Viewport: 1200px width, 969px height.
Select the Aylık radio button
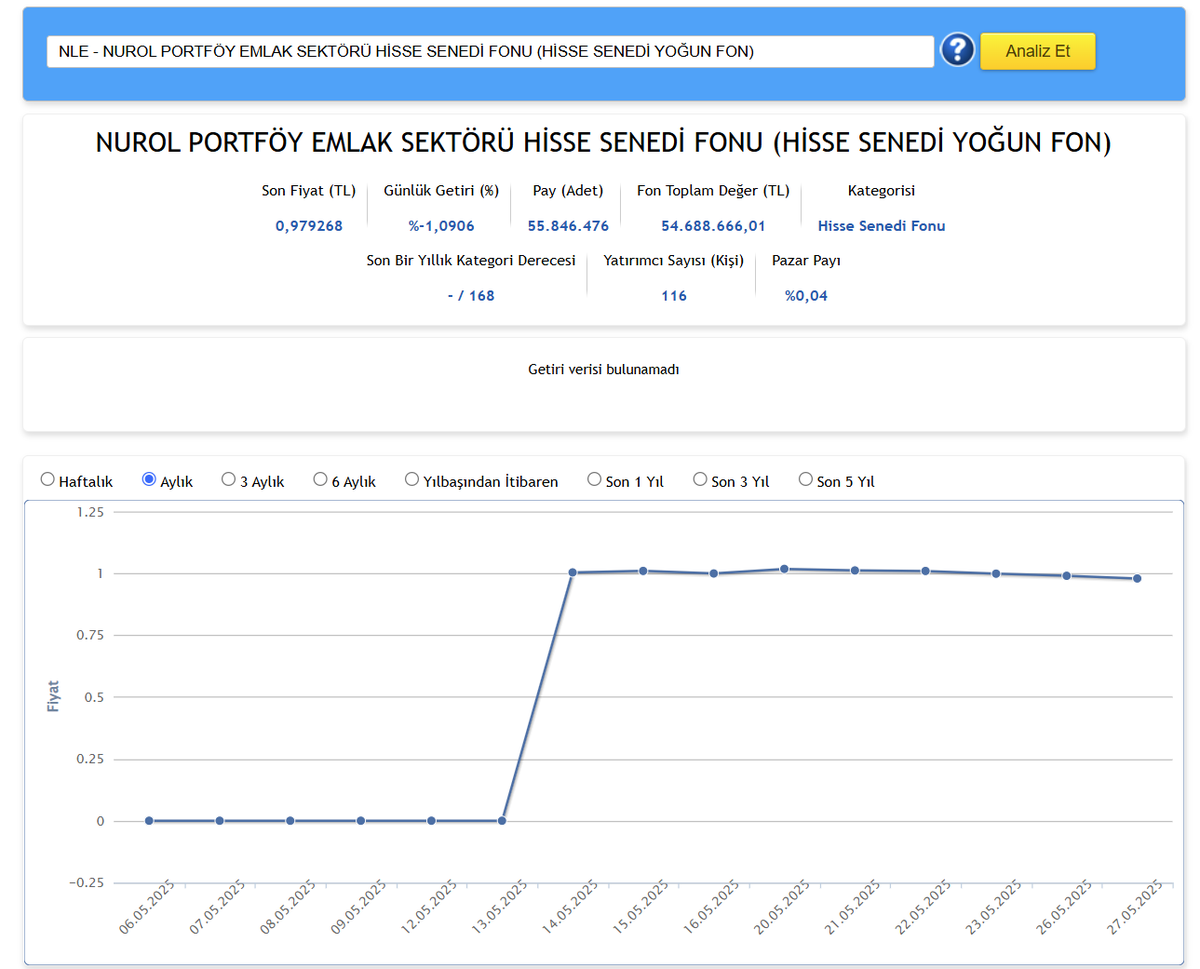point(149,479)
